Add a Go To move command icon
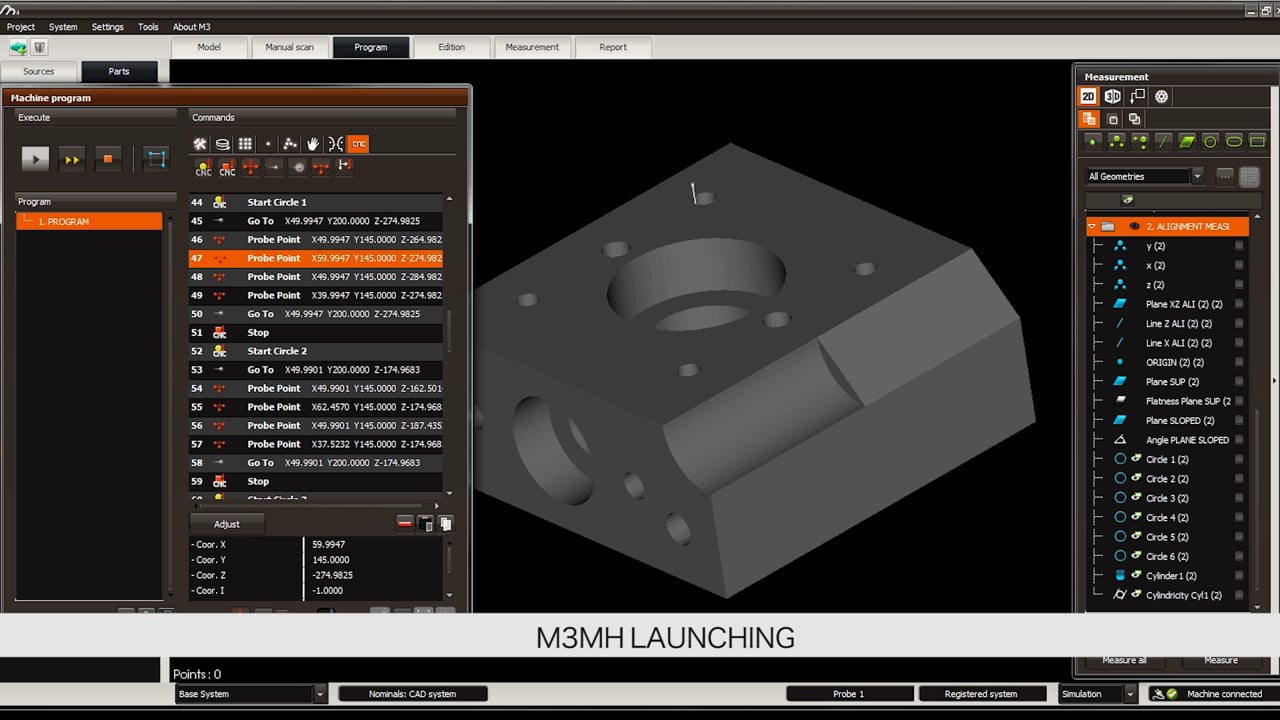This screenshot has width=1280, height=720. tap(274, 167)
